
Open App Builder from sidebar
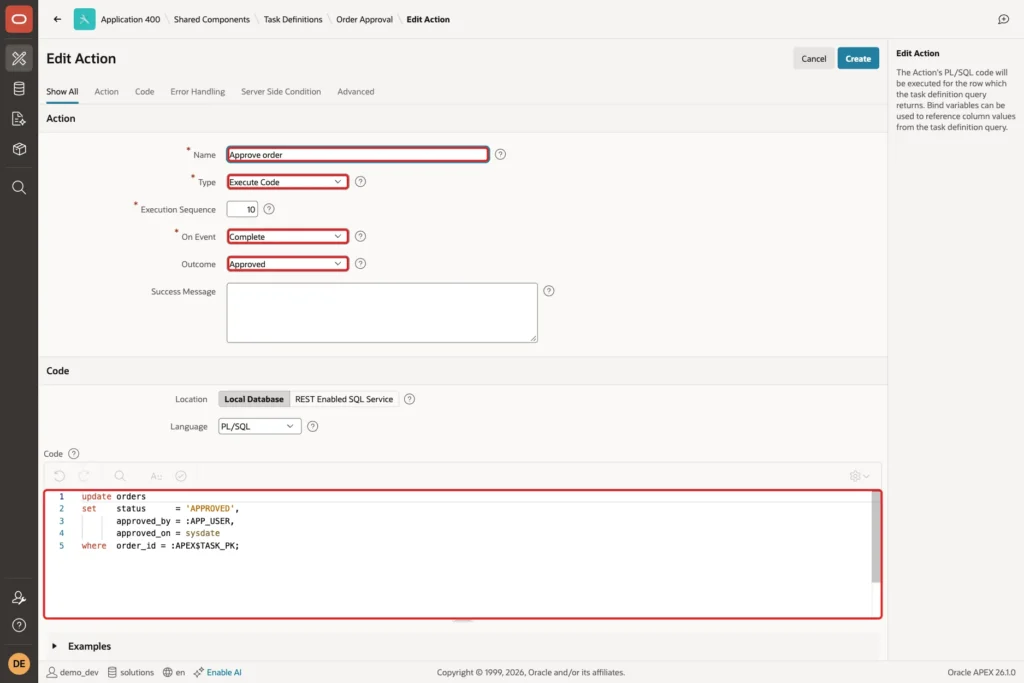click(19, 58)
